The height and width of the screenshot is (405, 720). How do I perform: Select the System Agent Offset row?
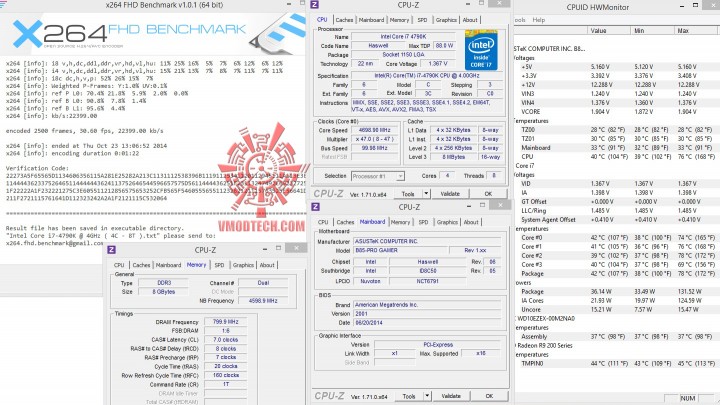point(617,219)
